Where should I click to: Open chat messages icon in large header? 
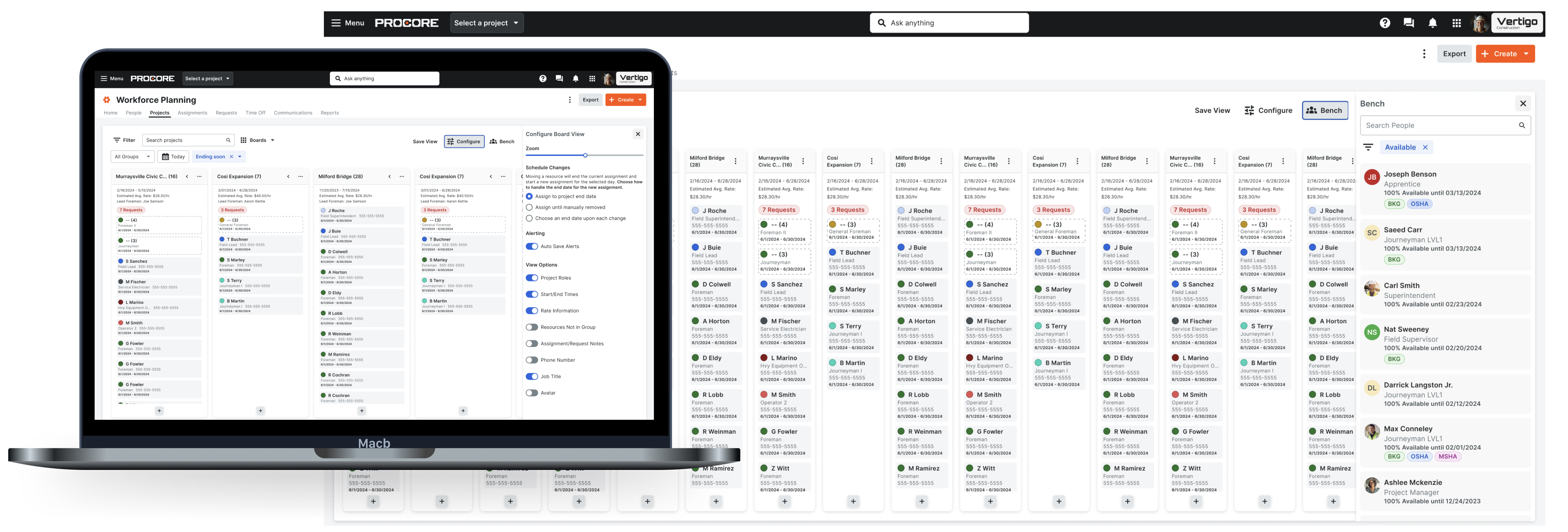coord(1409,23)
